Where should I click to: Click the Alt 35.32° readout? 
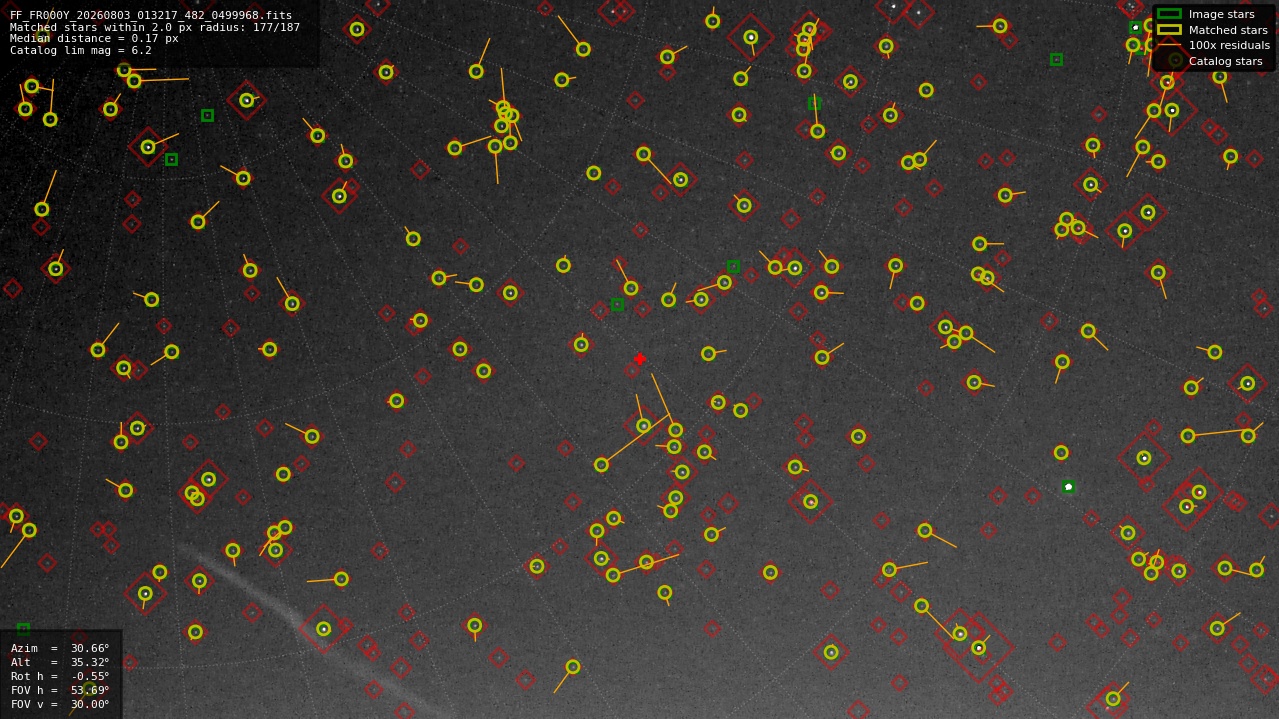pyautogui.click(x=60, y=662)
